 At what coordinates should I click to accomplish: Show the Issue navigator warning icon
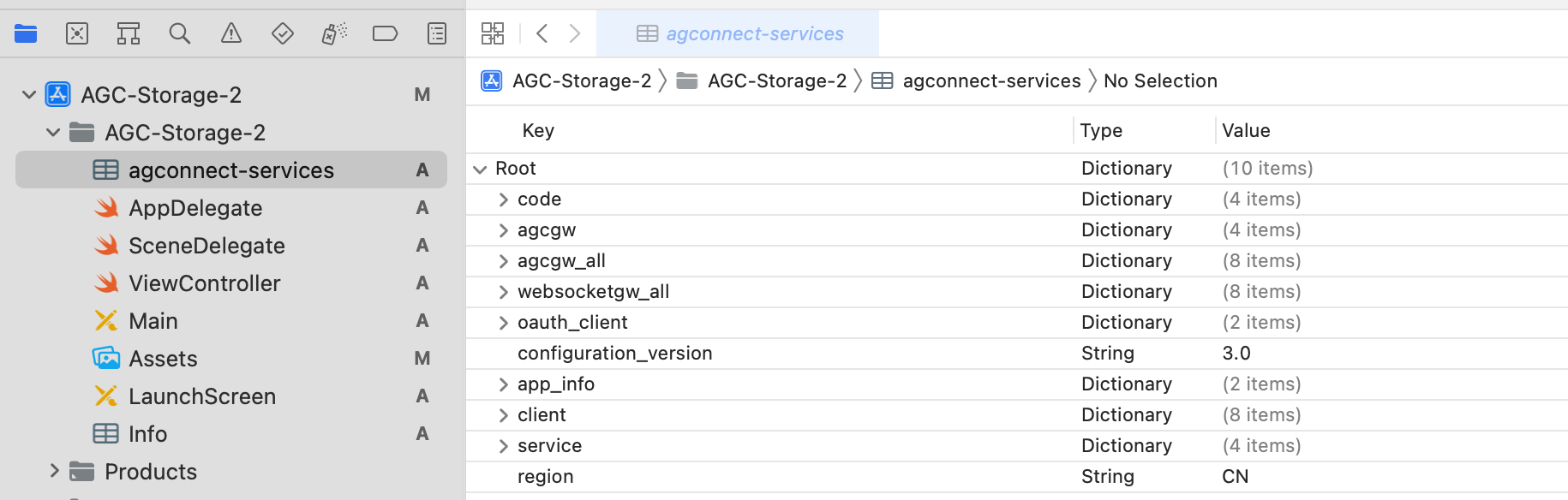pyautogui.click(x=231, y=33)
